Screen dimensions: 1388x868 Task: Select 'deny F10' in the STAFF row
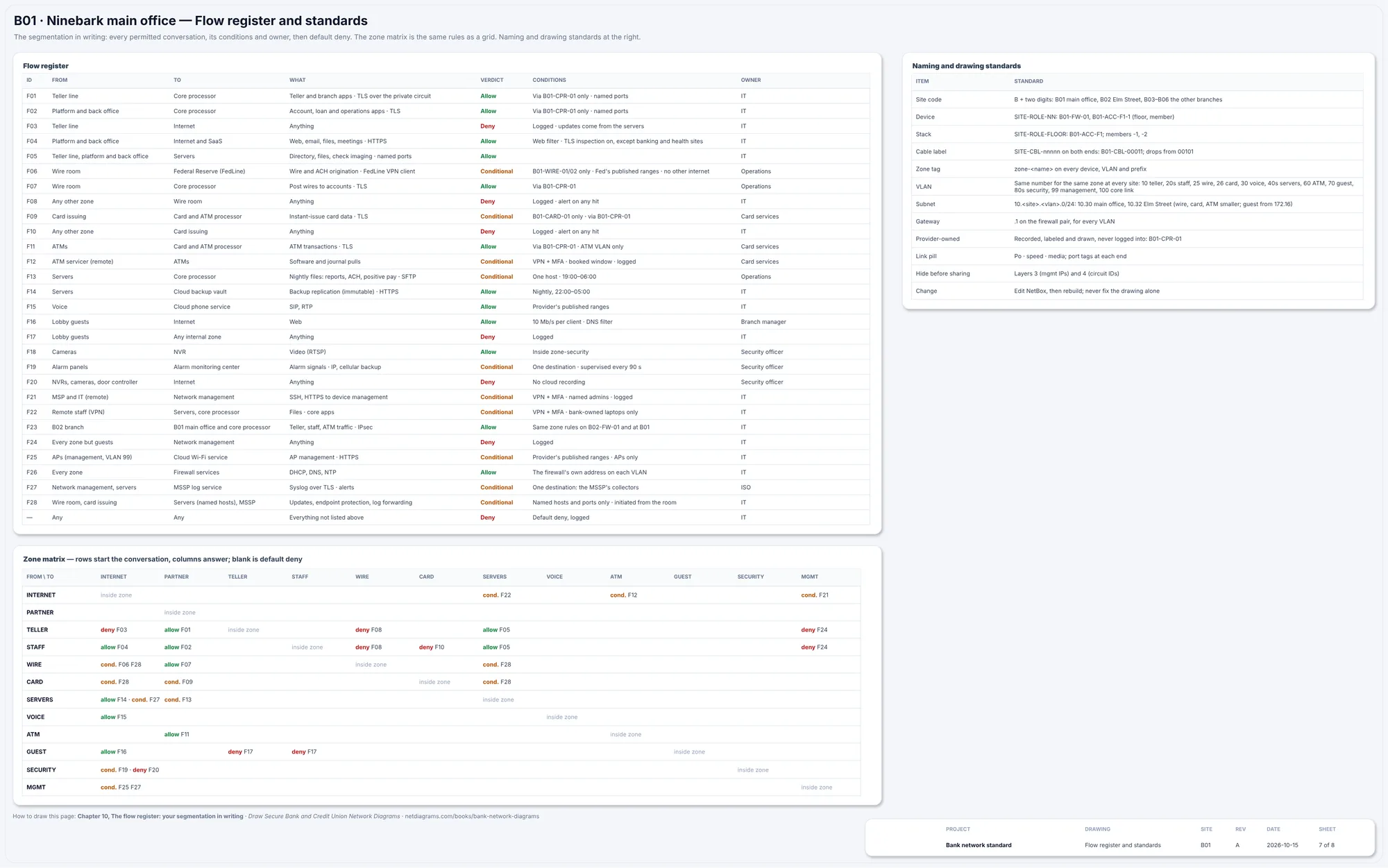432,647
